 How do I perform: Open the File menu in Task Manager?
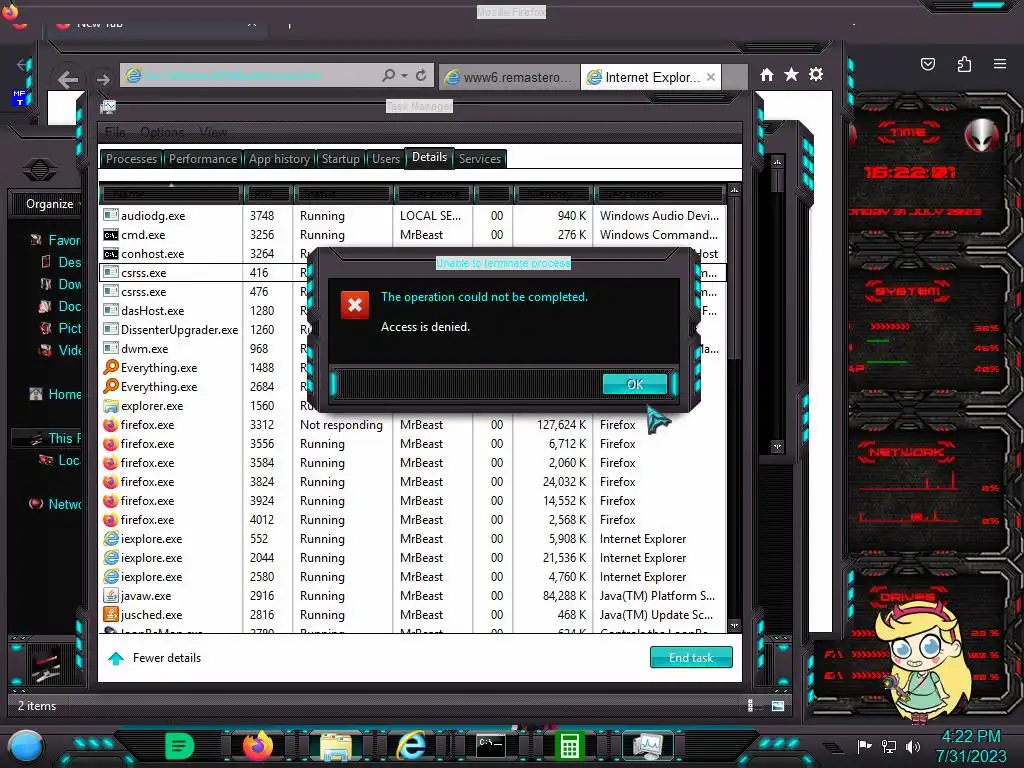pos(115,132)
